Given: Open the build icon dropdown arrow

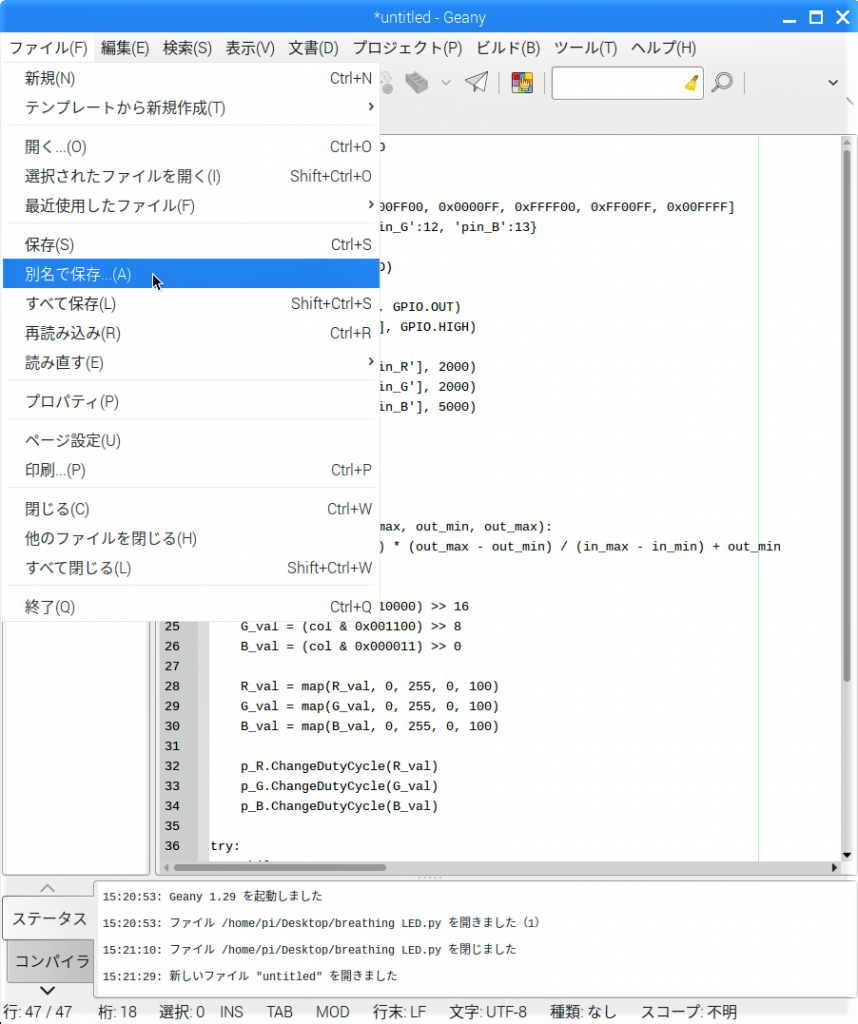Looking at the screenshot, I should tap(446, 83).
